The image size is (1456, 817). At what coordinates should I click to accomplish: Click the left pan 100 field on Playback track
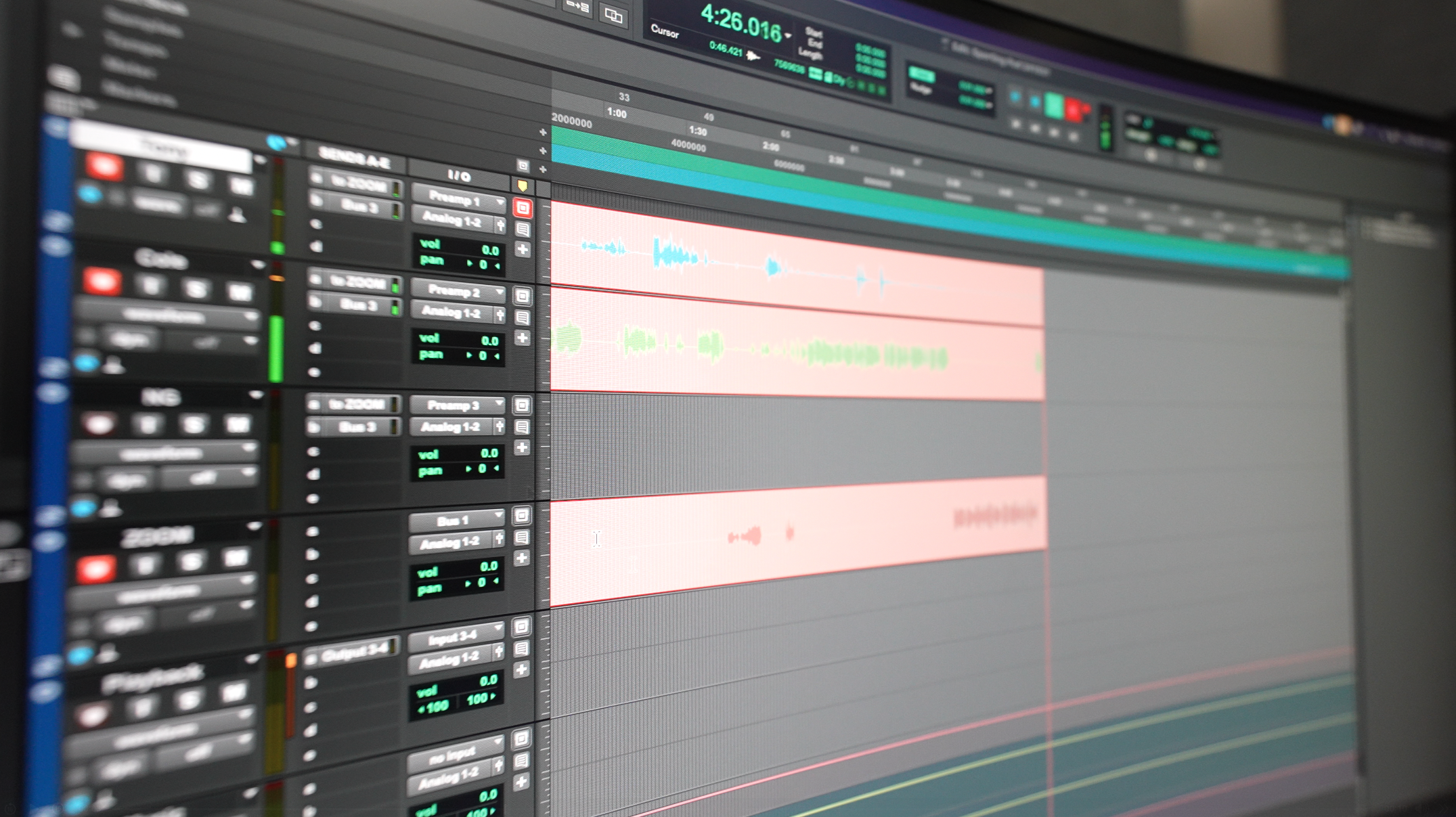(433, 707)
